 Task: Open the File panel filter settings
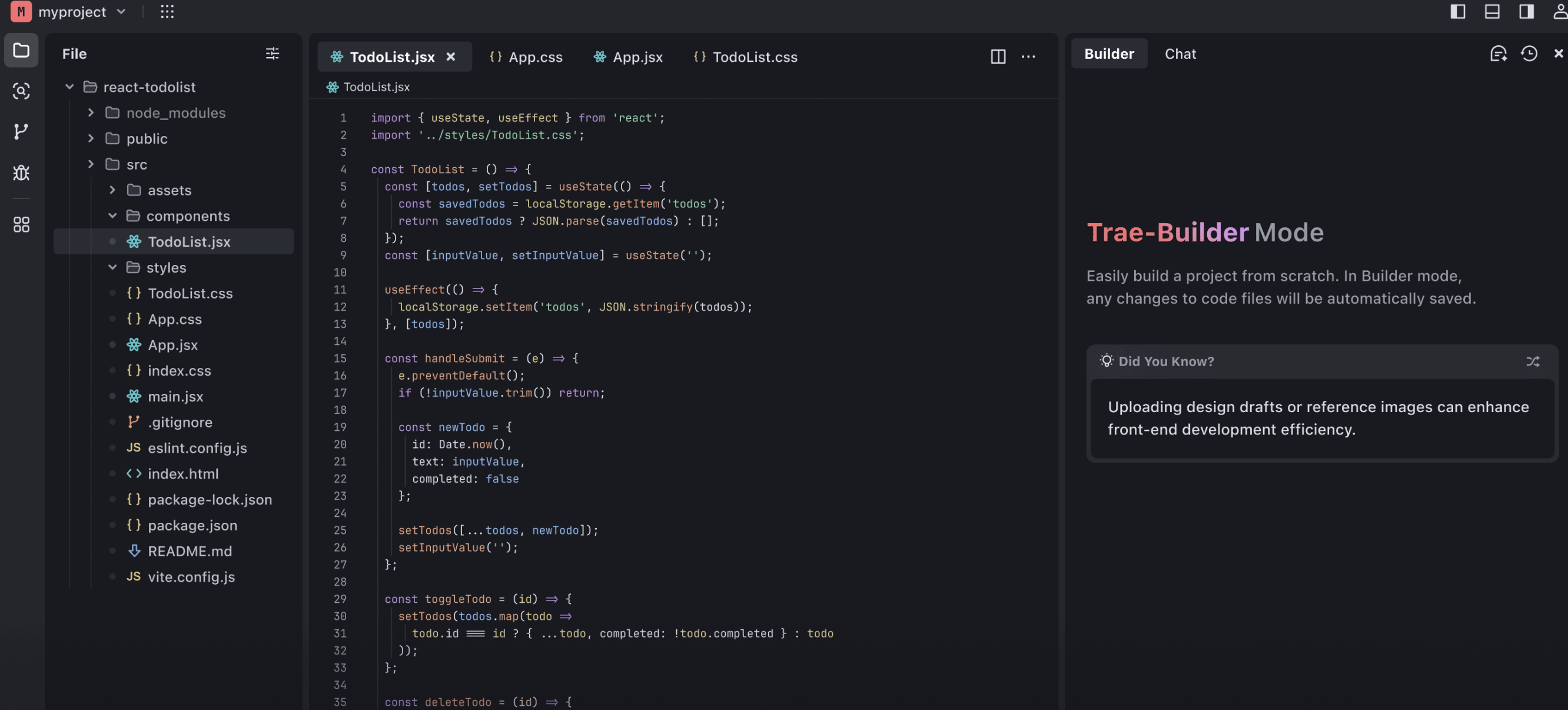point(272,54)
